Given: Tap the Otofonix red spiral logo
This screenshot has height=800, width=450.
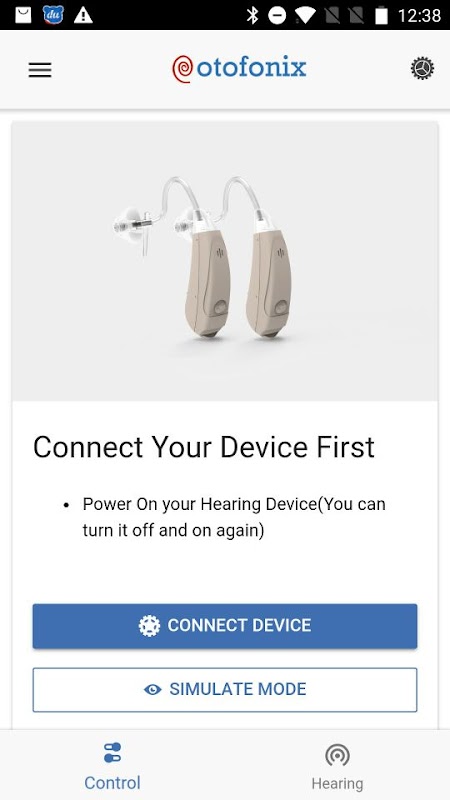Looking at the screenshot, I should click(182, 69).
